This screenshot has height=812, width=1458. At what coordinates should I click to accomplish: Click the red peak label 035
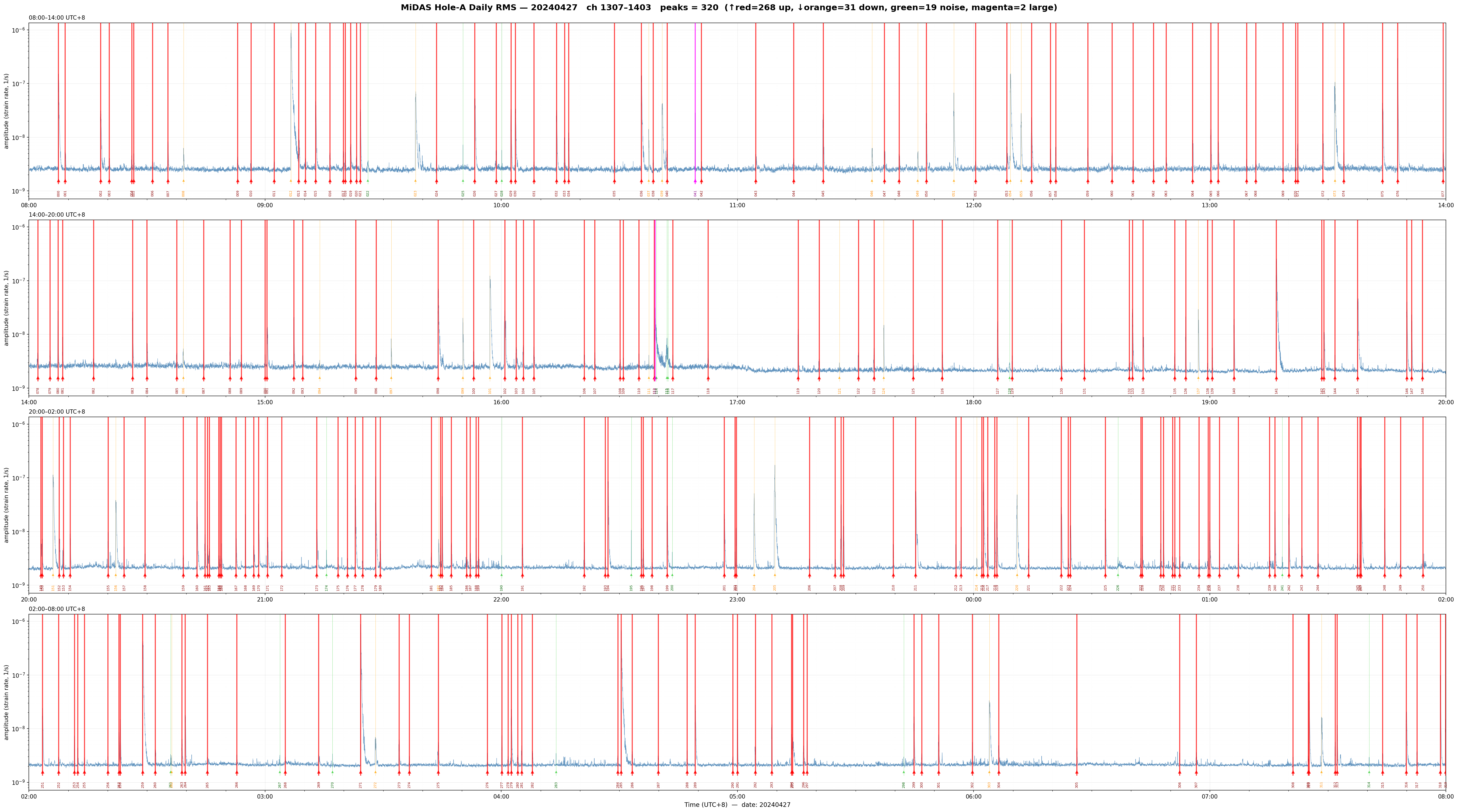click(x=614, y=194)
